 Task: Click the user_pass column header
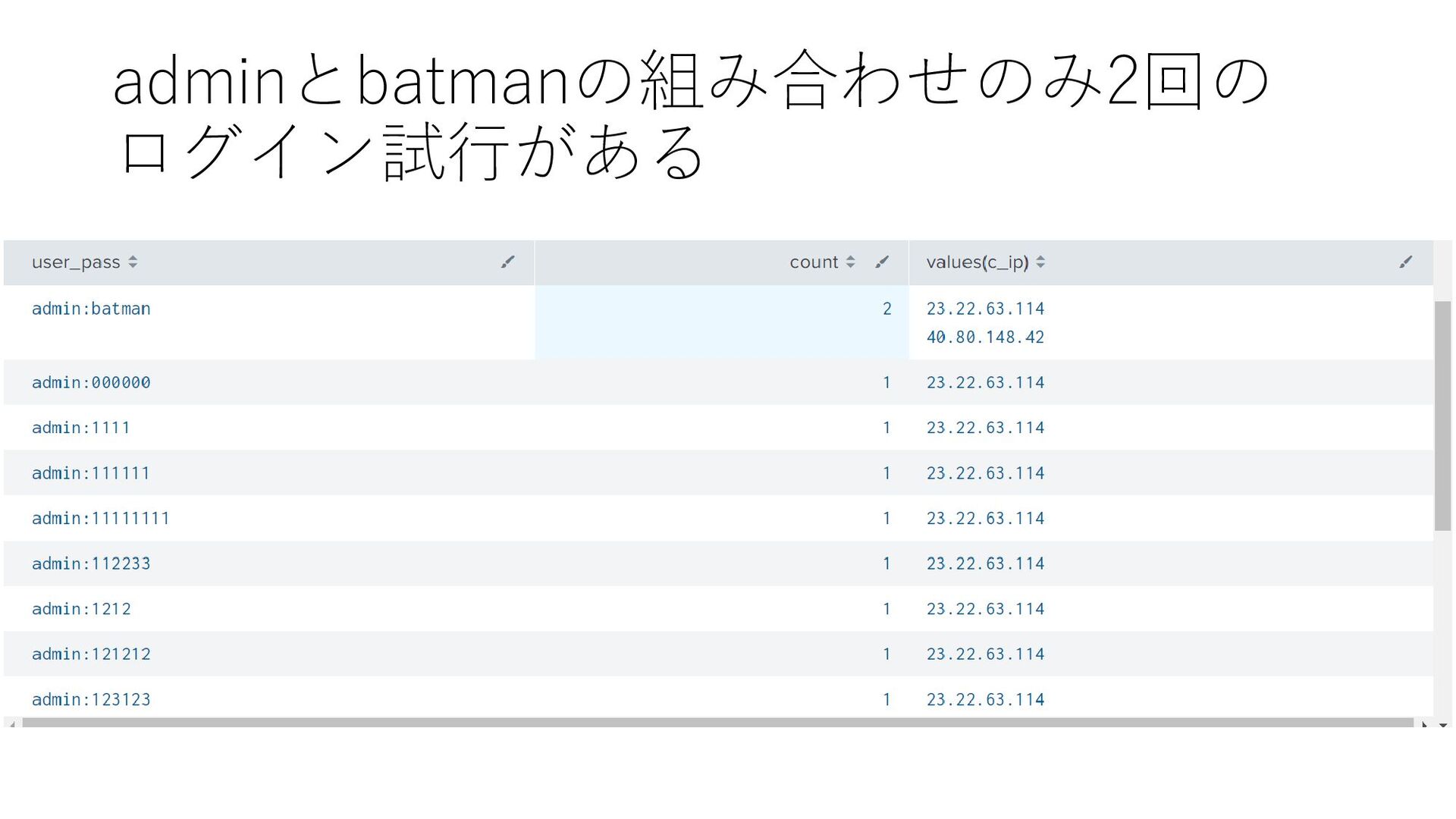pos(76,262)
